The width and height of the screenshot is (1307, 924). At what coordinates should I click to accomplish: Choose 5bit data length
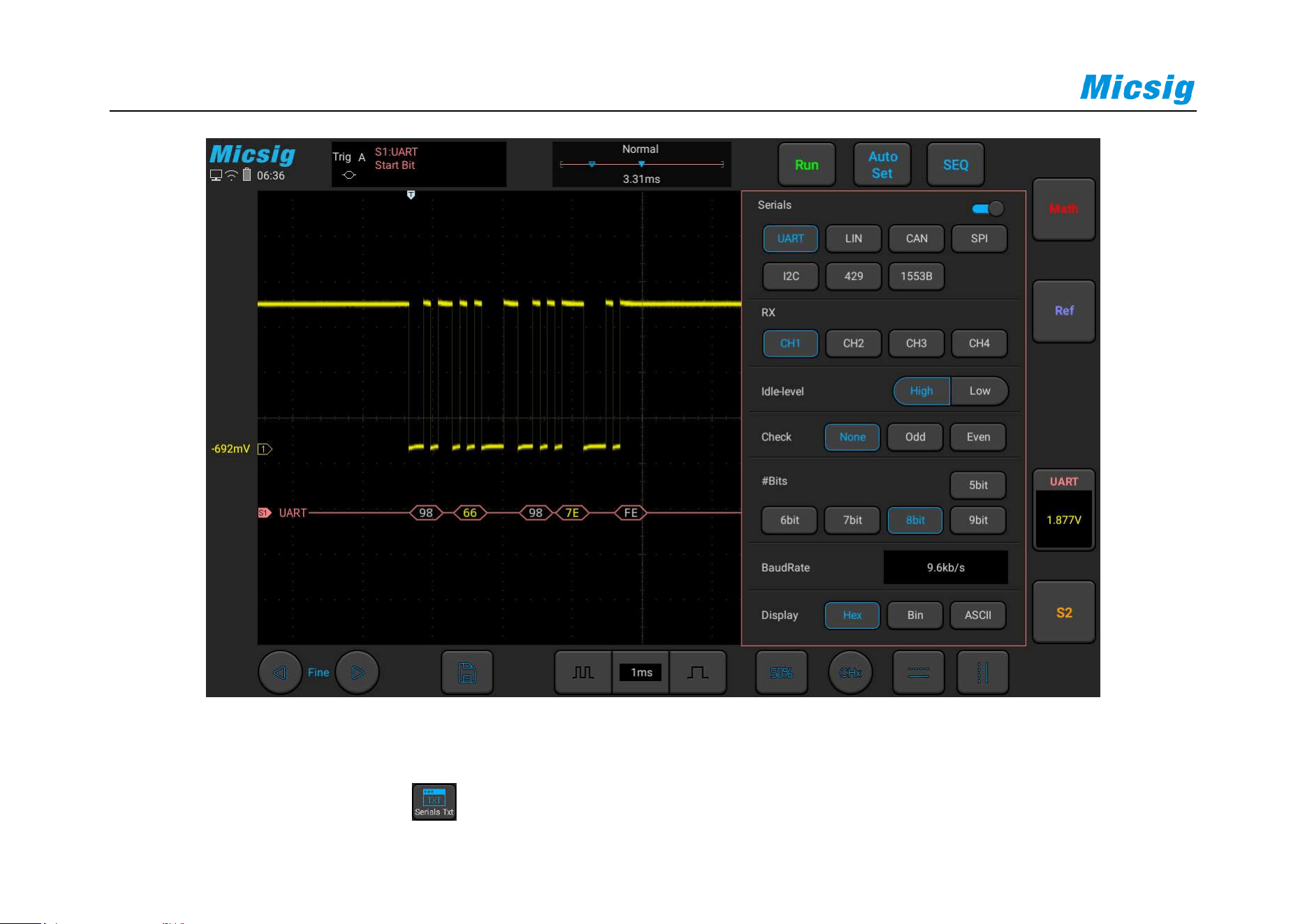(978, 485)
